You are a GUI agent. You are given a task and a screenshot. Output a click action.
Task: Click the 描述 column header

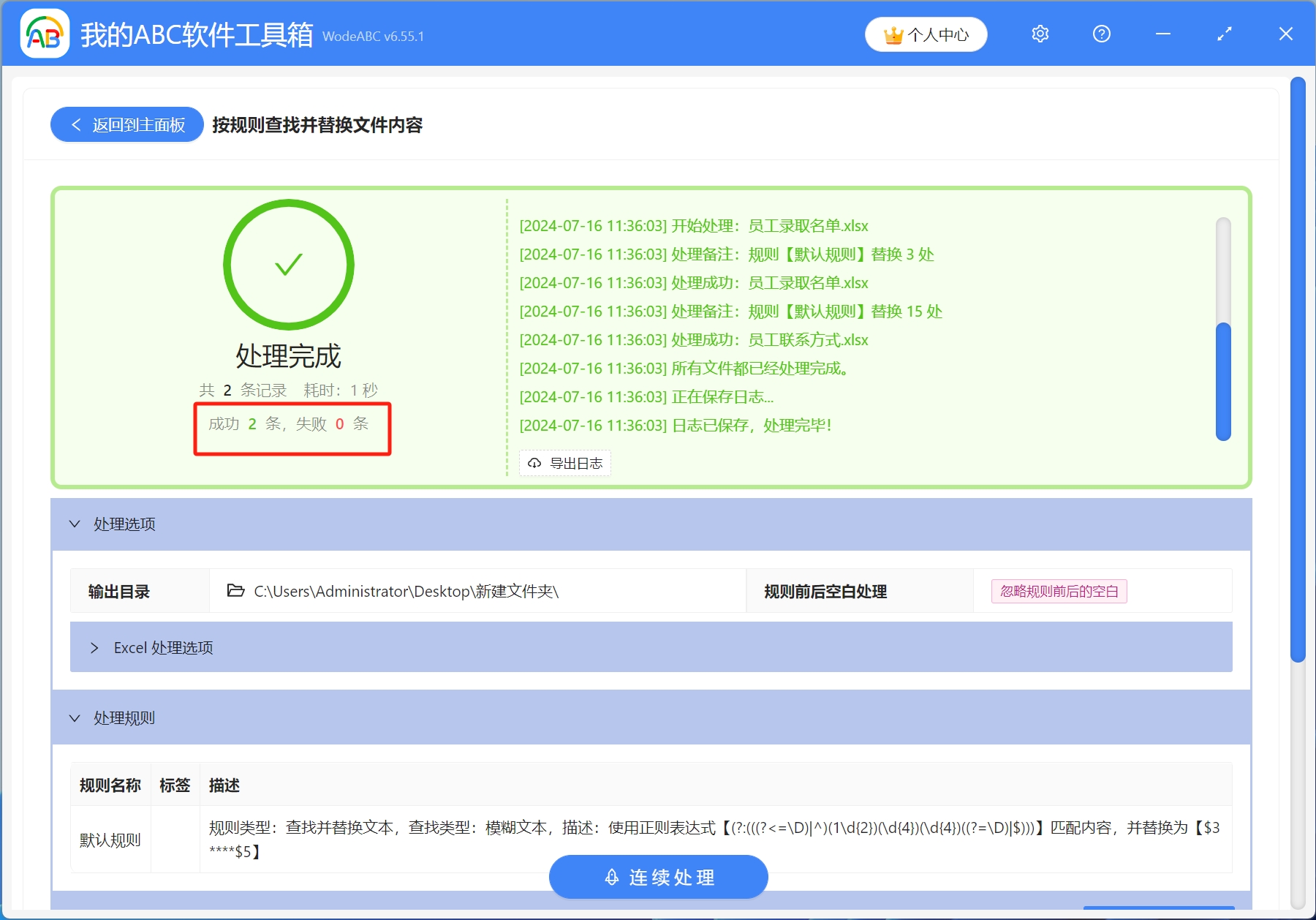pos(224,785)
